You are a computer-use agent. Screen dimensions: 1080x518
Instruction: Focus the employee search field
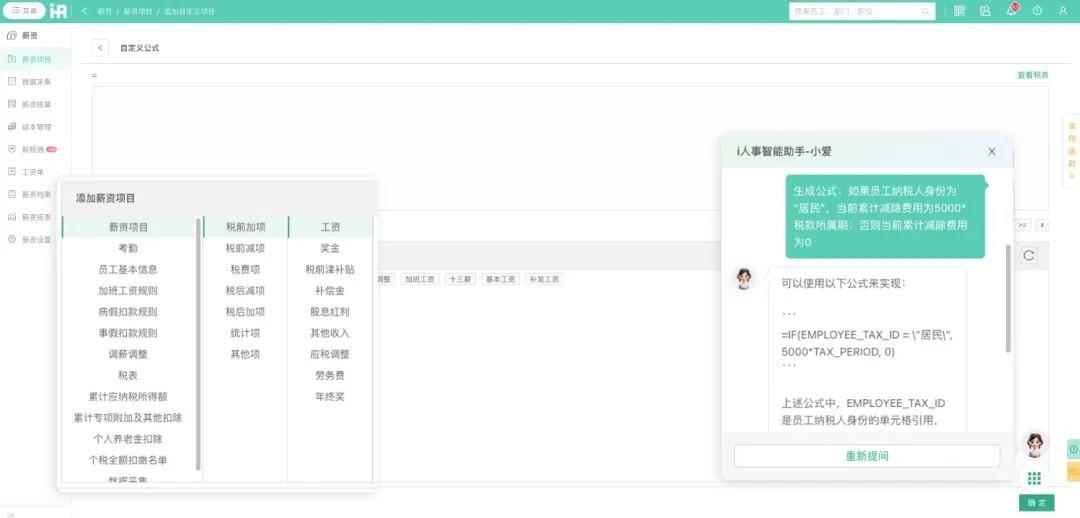(862, 11)
